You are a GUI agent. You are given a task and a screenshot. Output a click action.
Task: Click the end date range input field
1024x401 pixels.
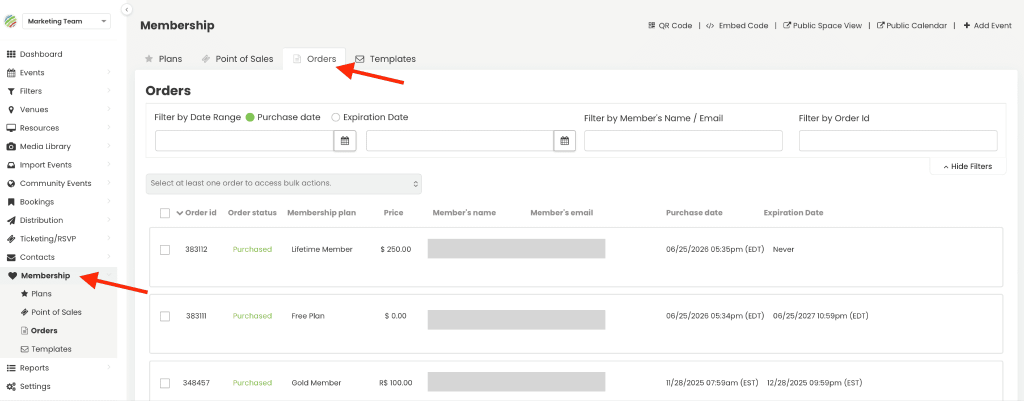tap(460, 140)
